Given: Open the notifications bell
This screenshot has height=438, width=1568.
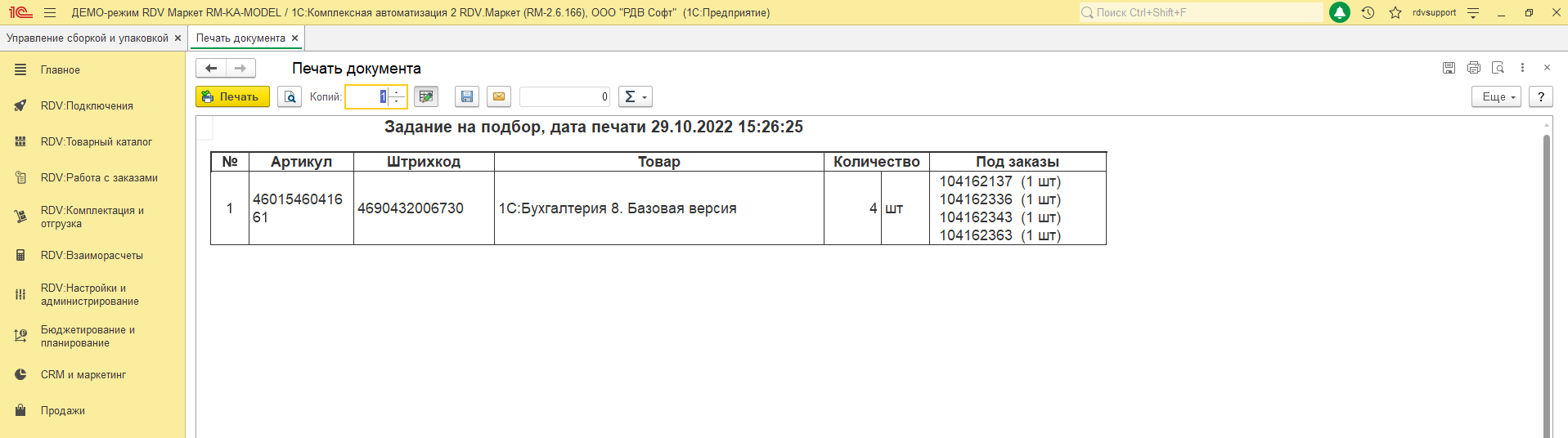Looking at the screenshot, I should click(1340, 12).
